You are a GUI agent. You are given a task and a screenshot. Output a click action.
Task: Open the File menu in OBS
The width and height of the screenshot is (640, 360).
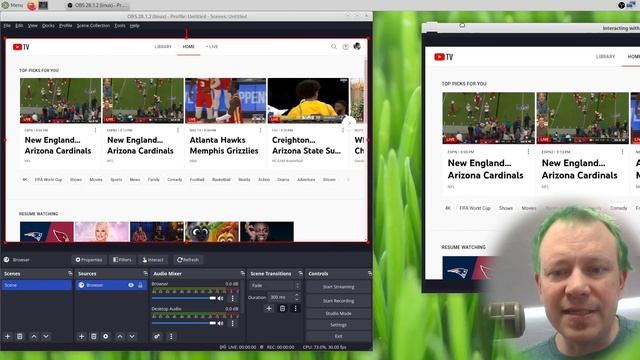pos(7,25)
